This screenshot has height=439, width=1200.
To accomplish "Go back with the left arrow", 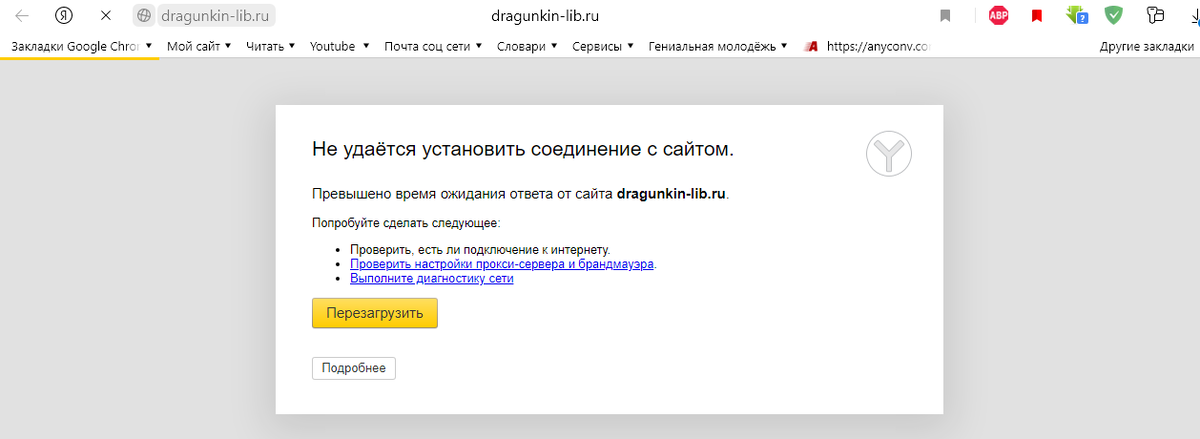I will click(22, 16).
